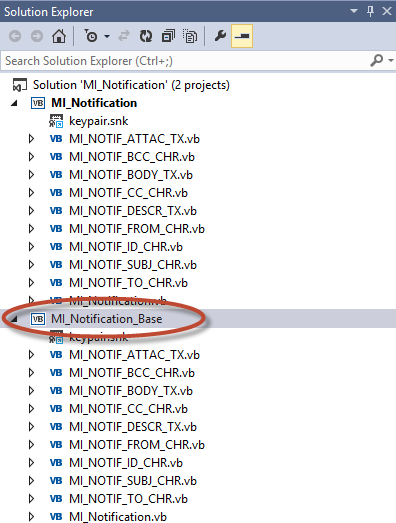Open Properties wrench icon

220,35
